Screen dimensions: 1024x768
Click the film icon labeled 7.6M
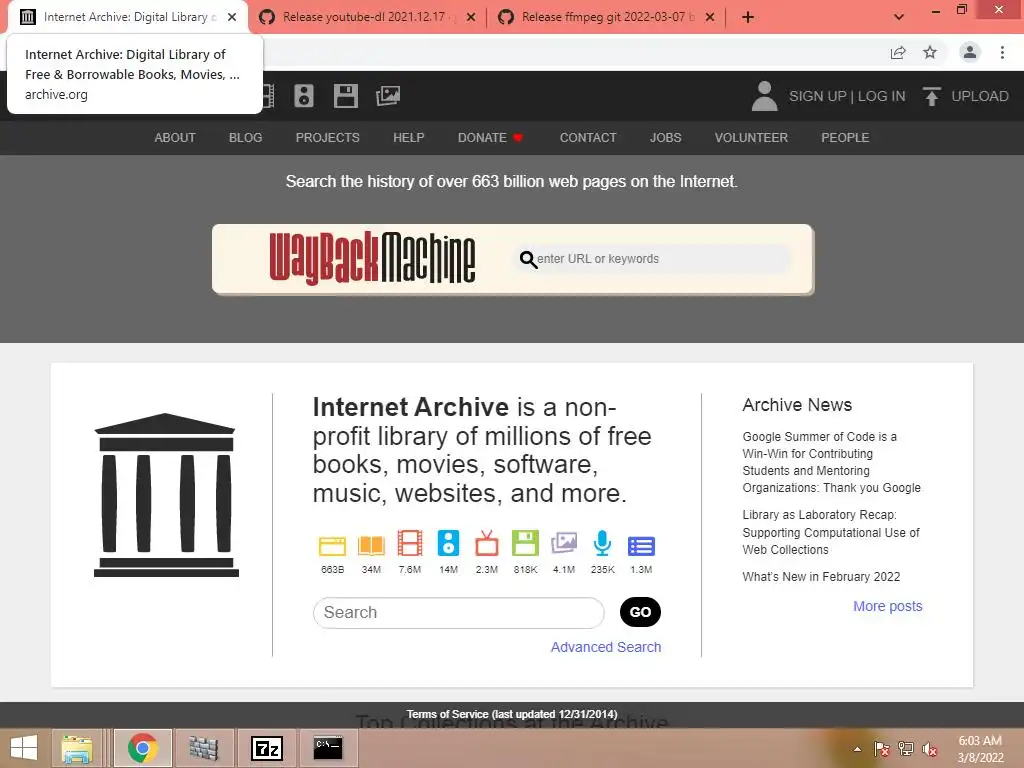(410, 543)
